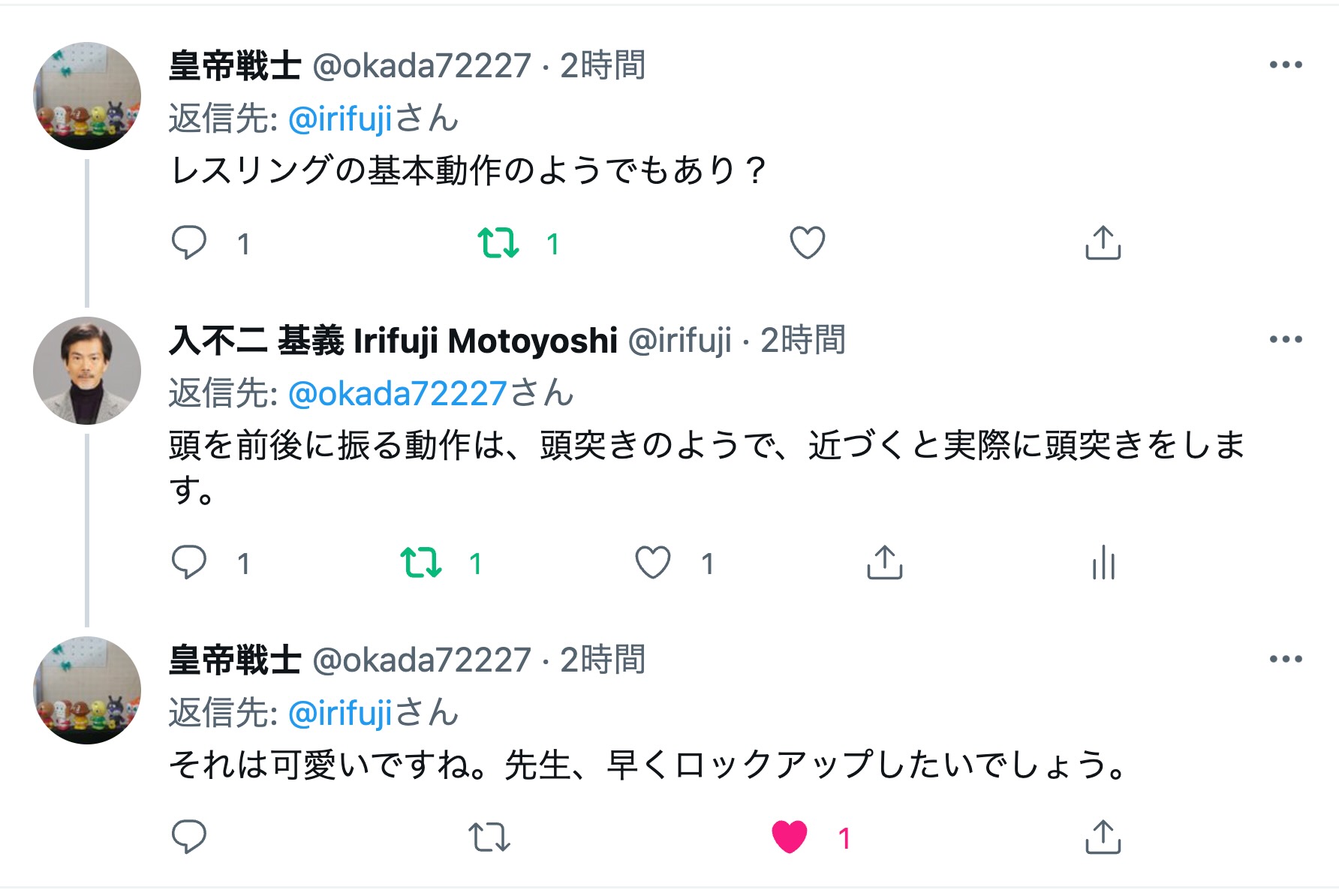1339x896 pixels.
Task: Retweet the last tweet by 皇帝戦士
Action: pos(489,837)
